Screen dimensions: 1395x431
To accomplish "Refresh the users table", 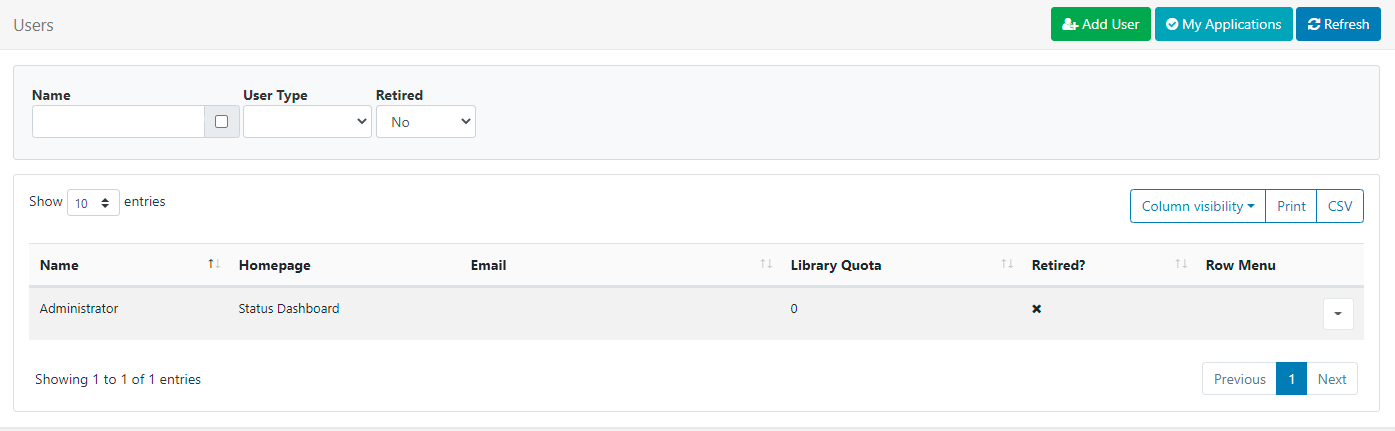I will pyautogui.click(x=1338, y=24).
